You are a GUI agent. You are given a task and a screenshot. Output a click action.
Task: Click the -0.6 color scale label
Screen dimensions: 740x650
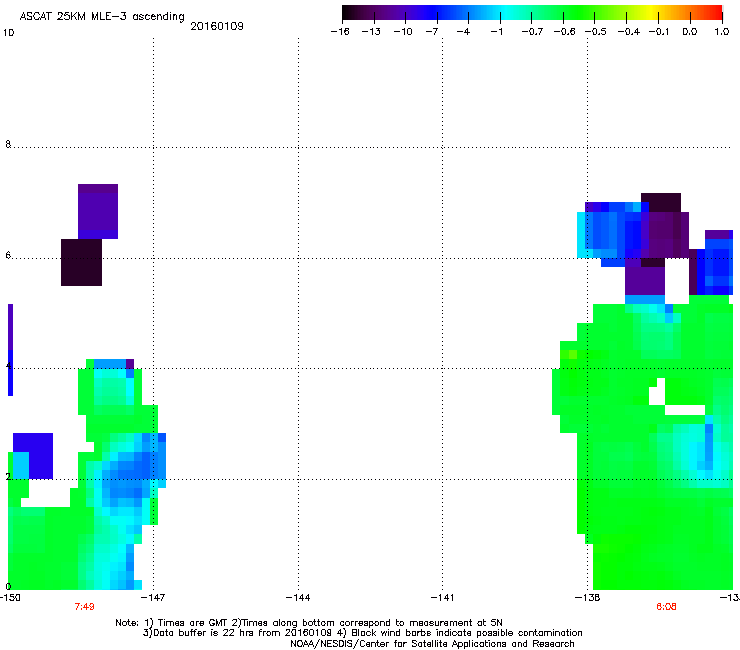[x=564, y=32]
